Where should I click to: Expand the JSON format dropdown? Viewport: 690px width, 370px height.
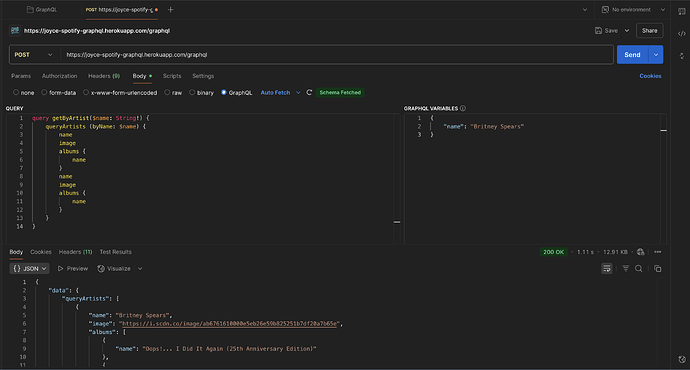click(x=29, y=268)
